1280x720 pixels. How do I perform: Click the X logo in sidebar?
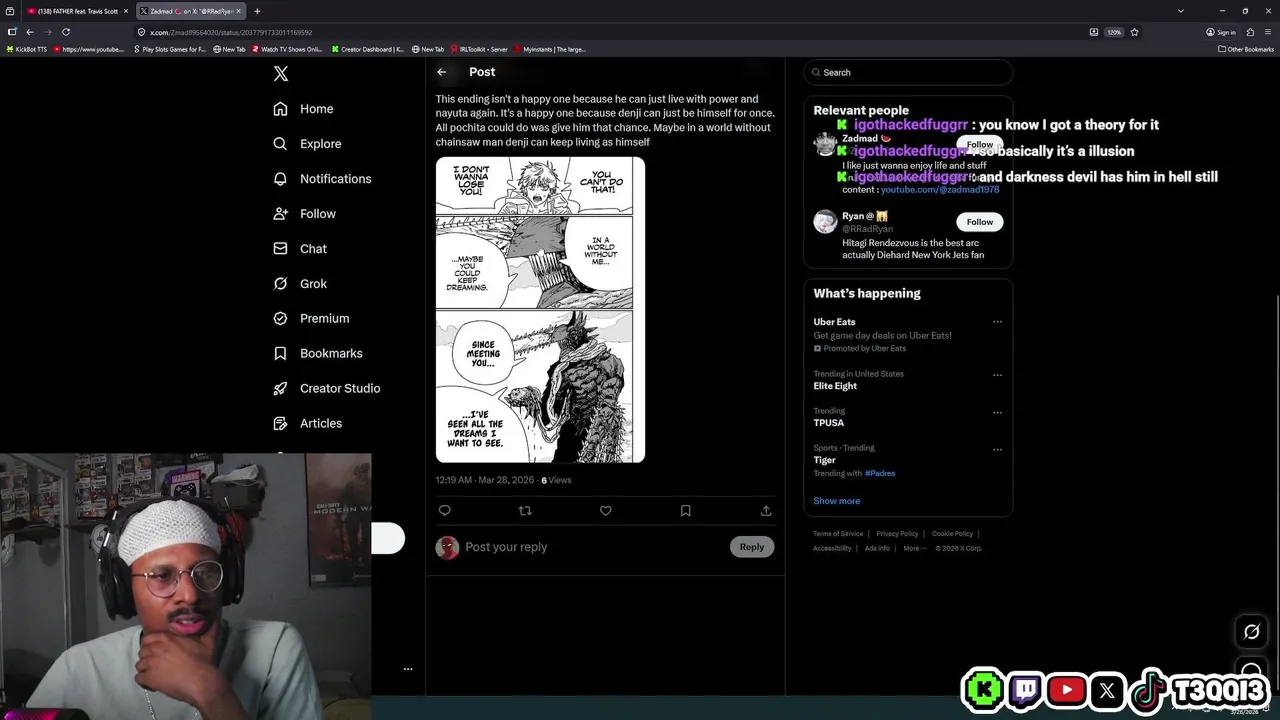(281, 74)
